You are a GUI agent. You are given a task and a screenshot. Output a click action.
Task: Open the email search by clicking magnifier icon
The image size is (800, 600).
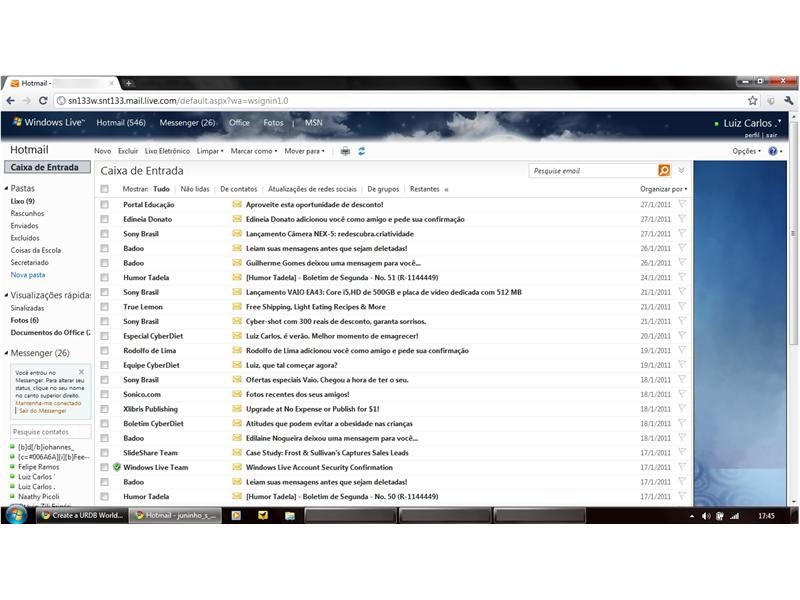pos(664,171)
